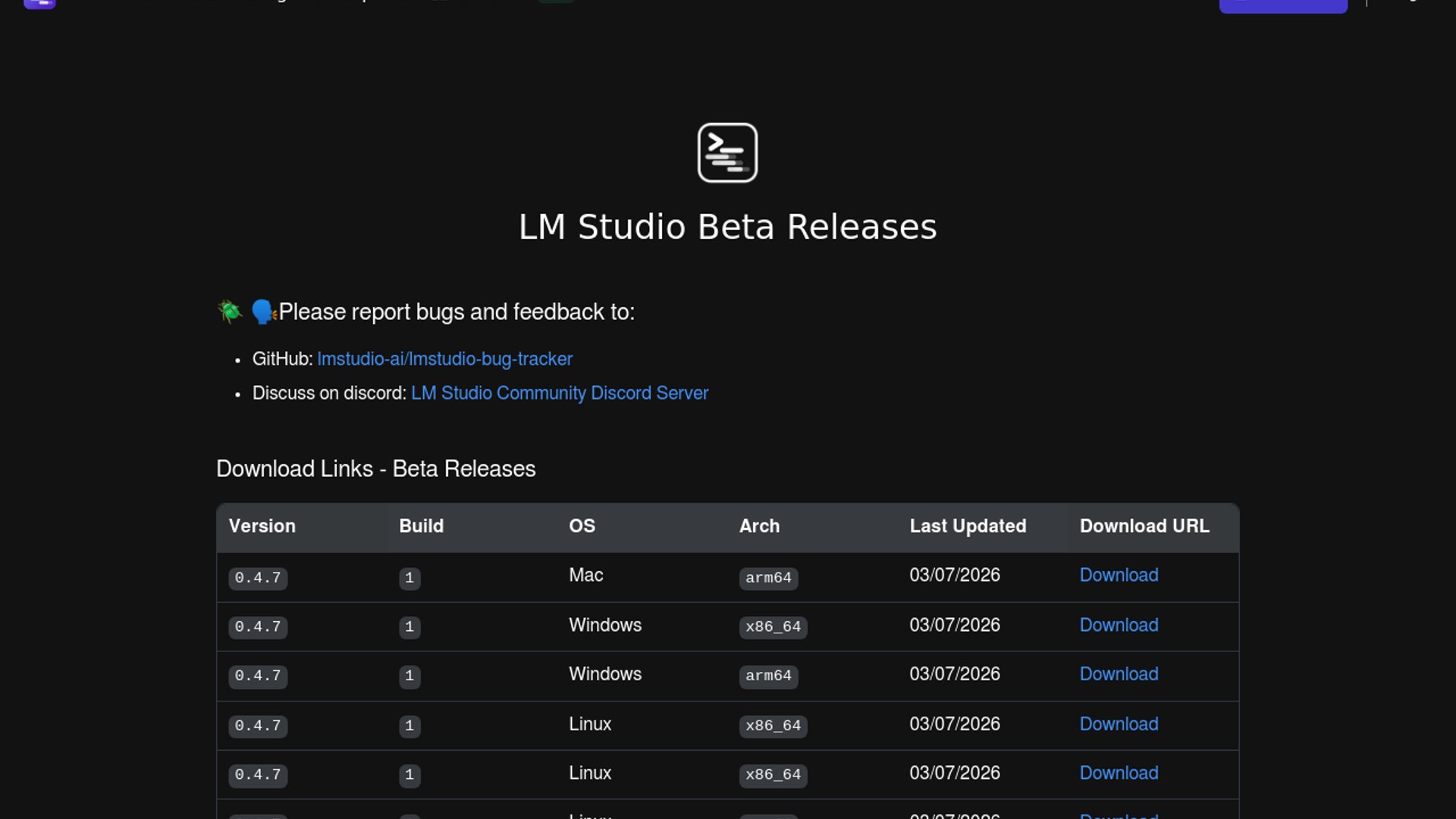This screenshot has width=1456, height=819.
Task: Open the lmstudio-ai/lmstudio-bug-tracker GitHub link
Action: pos(444,359)
